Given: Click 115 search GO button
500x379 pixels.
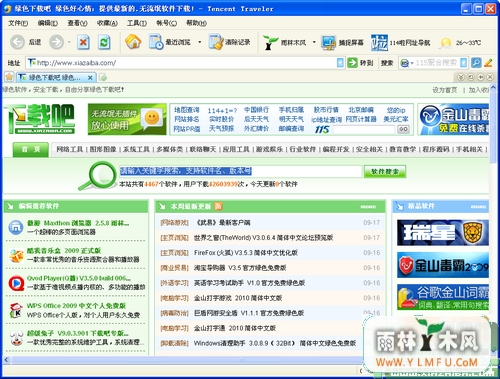Looking at the screenshot, I should [403, 129].
